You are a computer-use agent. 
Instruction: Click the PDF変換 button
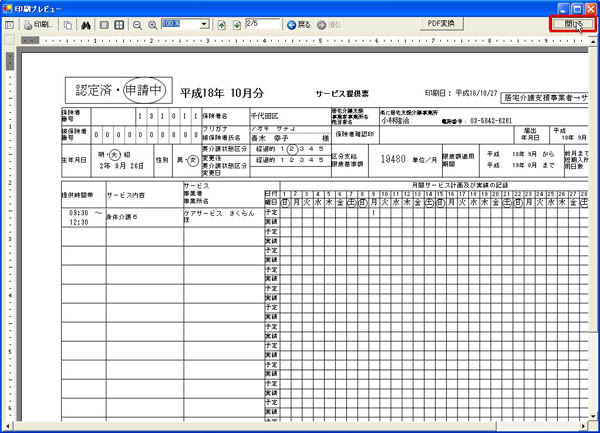coord(441,24)
